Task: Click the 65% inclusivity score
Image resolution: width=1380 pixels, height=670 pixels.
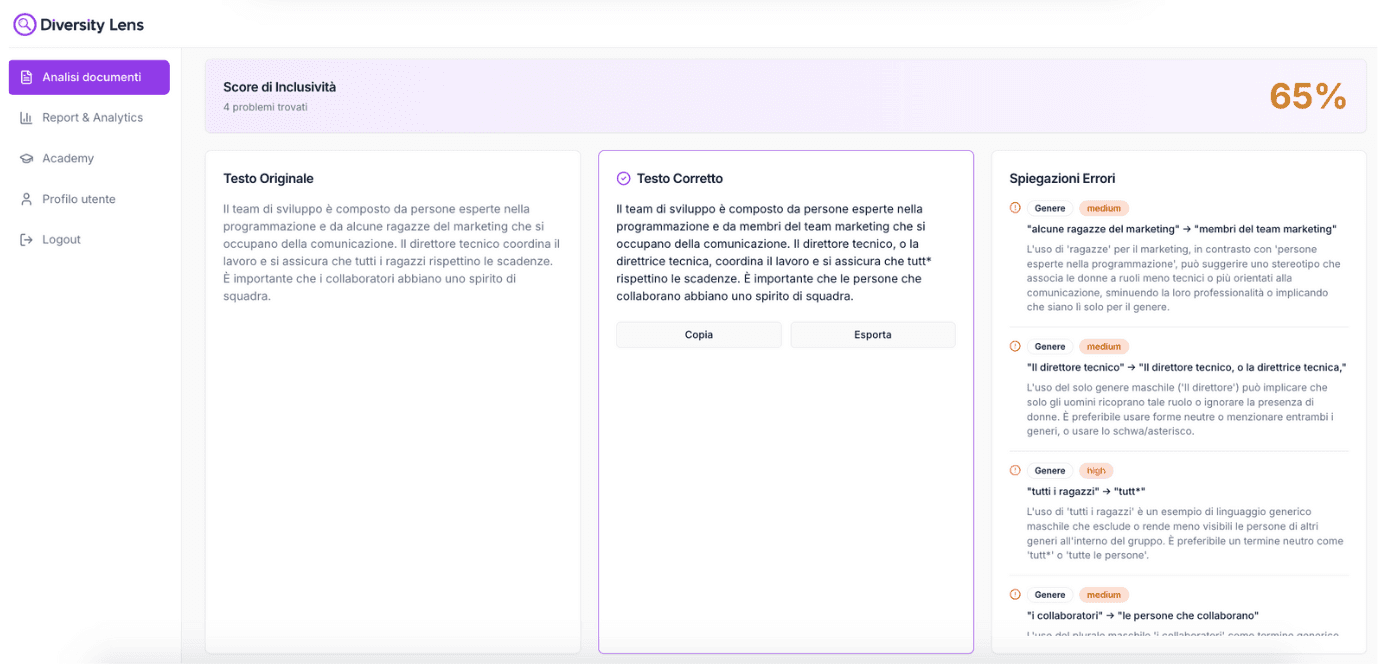Action: click(1308, 96)
